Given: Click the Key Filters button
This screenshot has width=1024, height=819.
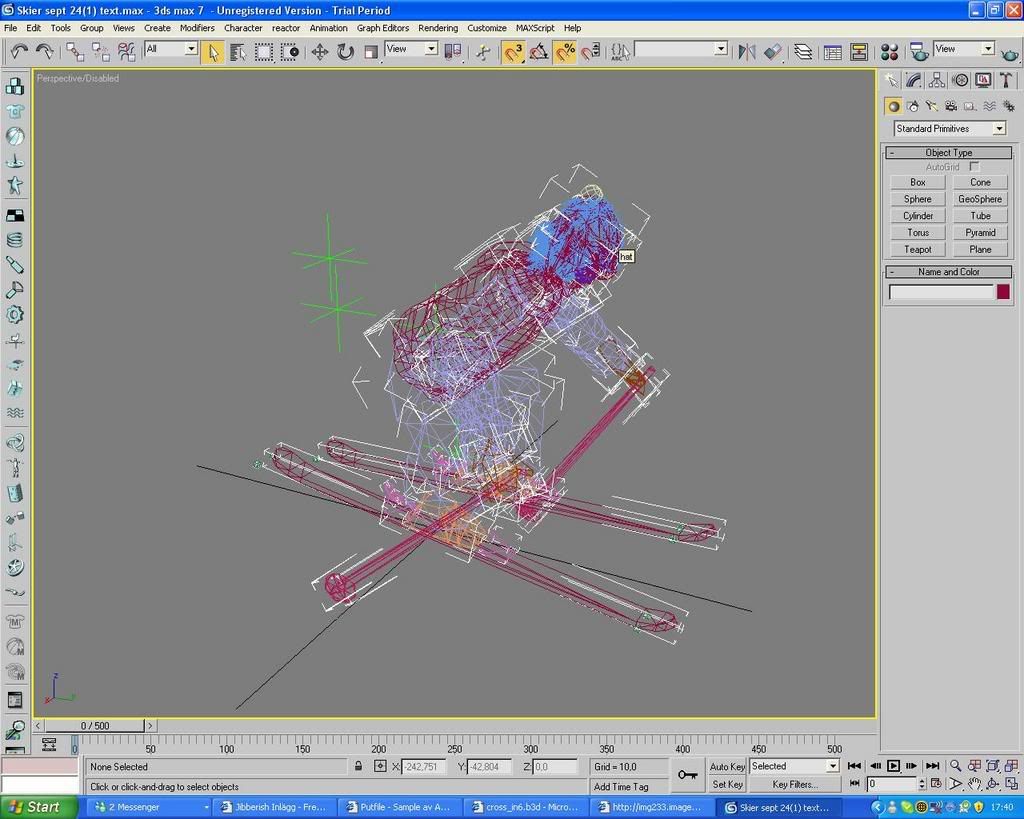Looking at the screenshot, I should 795,785.
